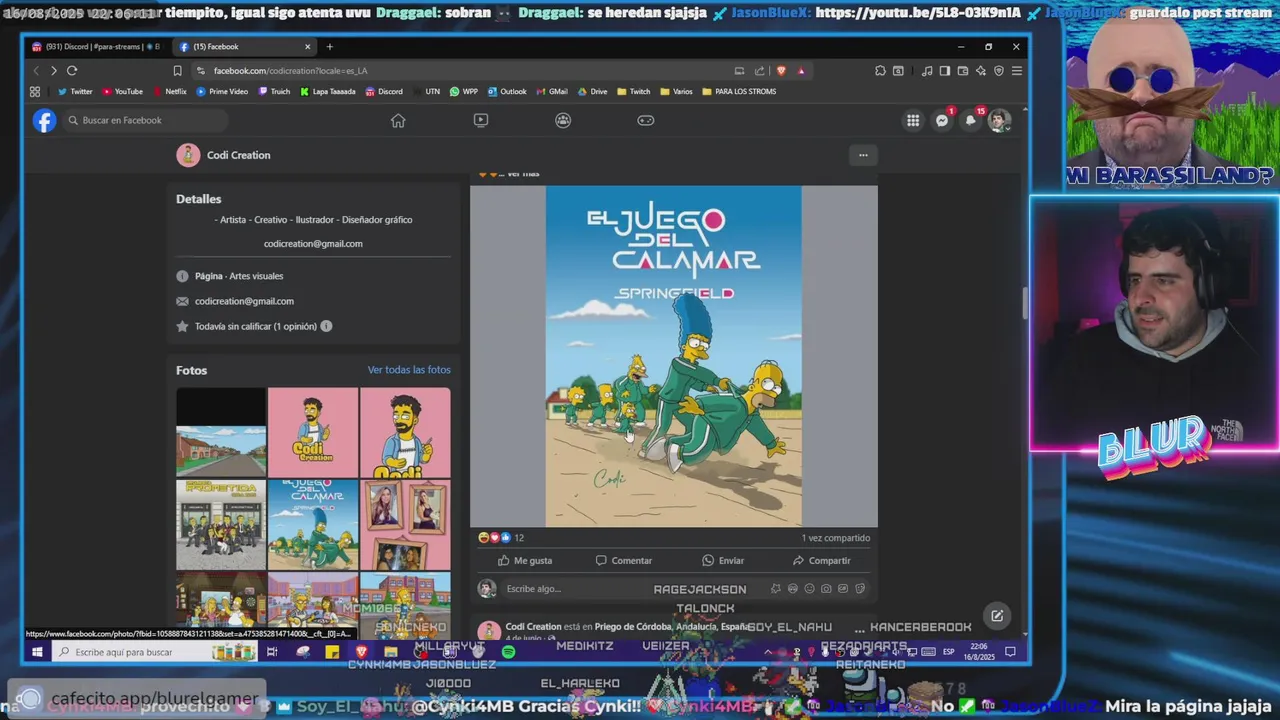Viewport: 1280px width, 720px height.
Task: Click Compartir on the post
Action: coord(821,560)
